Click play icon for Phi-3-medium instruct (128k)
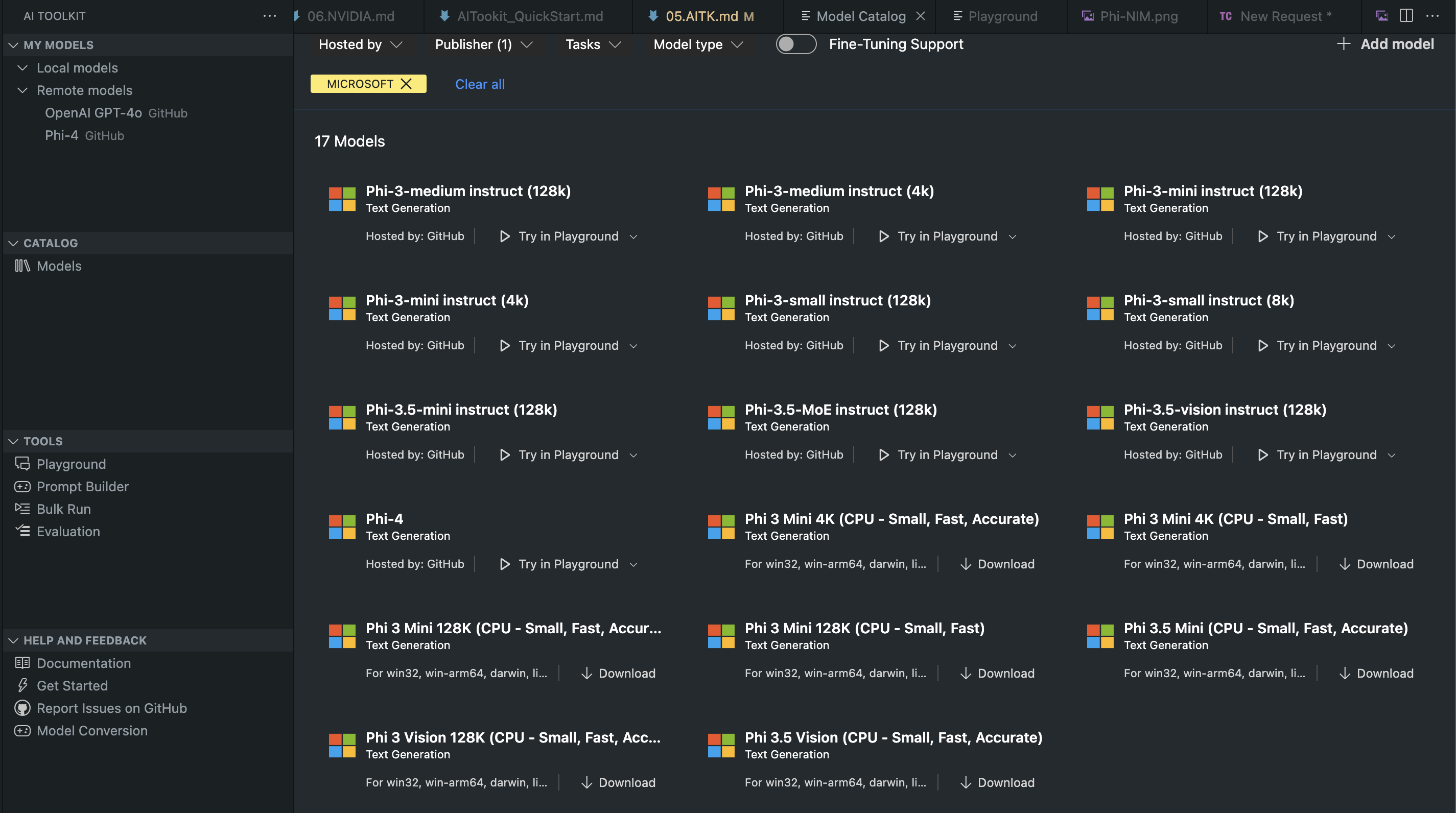Screen dimensions: 1456x813 click(505, 236)
